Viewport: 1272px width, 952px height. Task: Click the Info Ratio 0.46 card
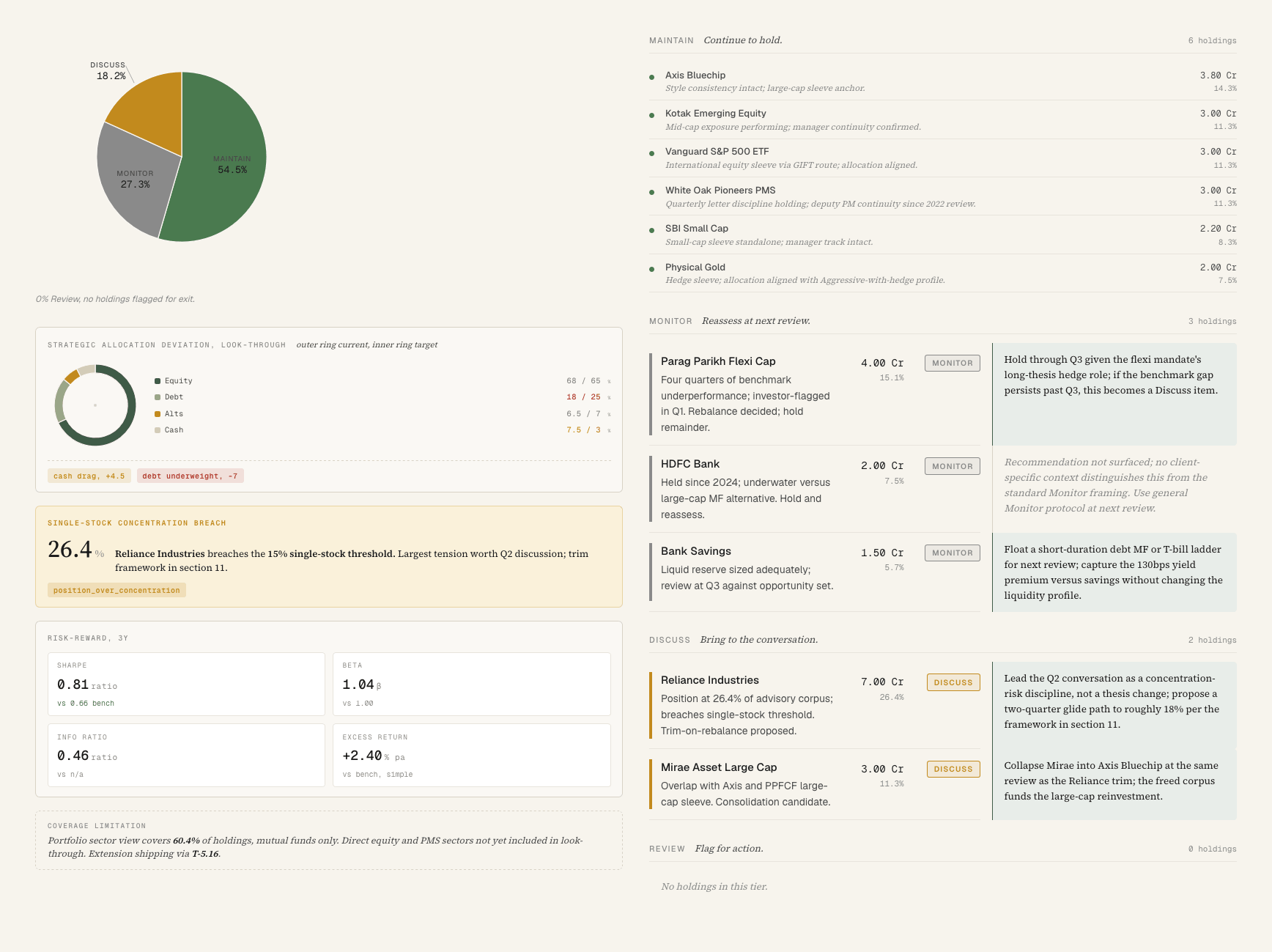(x=186, y=756)
